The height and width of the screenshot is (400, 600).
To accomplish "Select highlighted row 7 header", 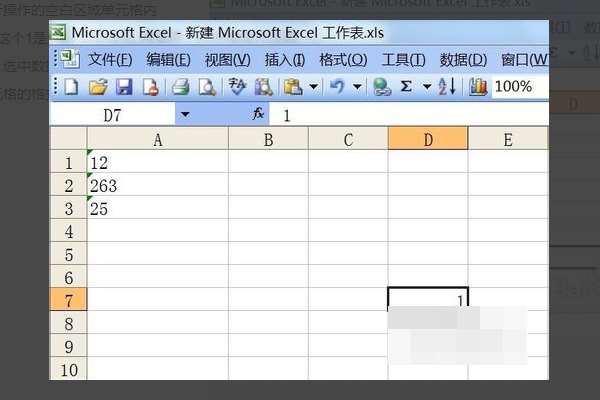I will coord(68,299).
